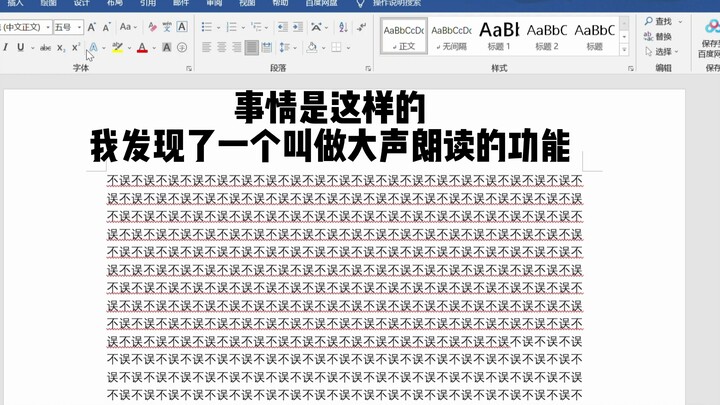The height and width of the screenshot is (405, 720).
Task: Clear all formatting with the eraser icon
Action: click(152, 27)
